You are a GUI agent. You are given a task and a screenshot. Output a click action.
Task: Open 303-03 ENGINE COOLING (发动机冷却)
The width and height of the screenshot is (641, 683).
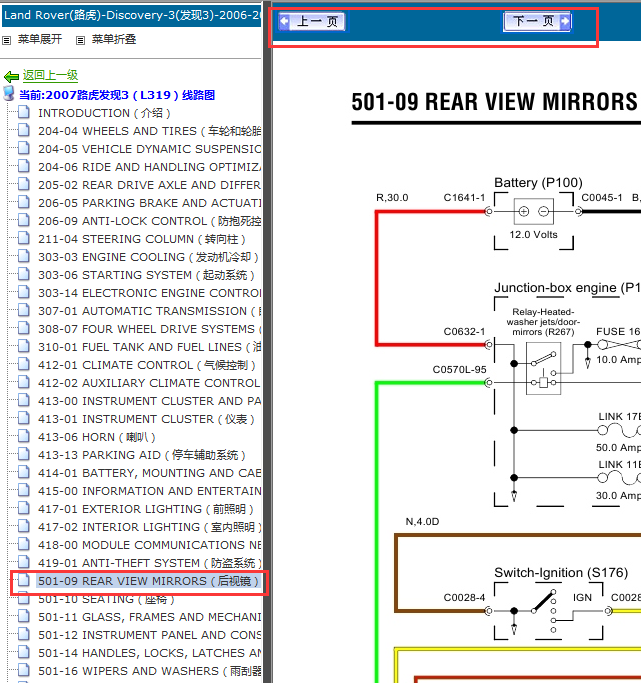(148, 257)
